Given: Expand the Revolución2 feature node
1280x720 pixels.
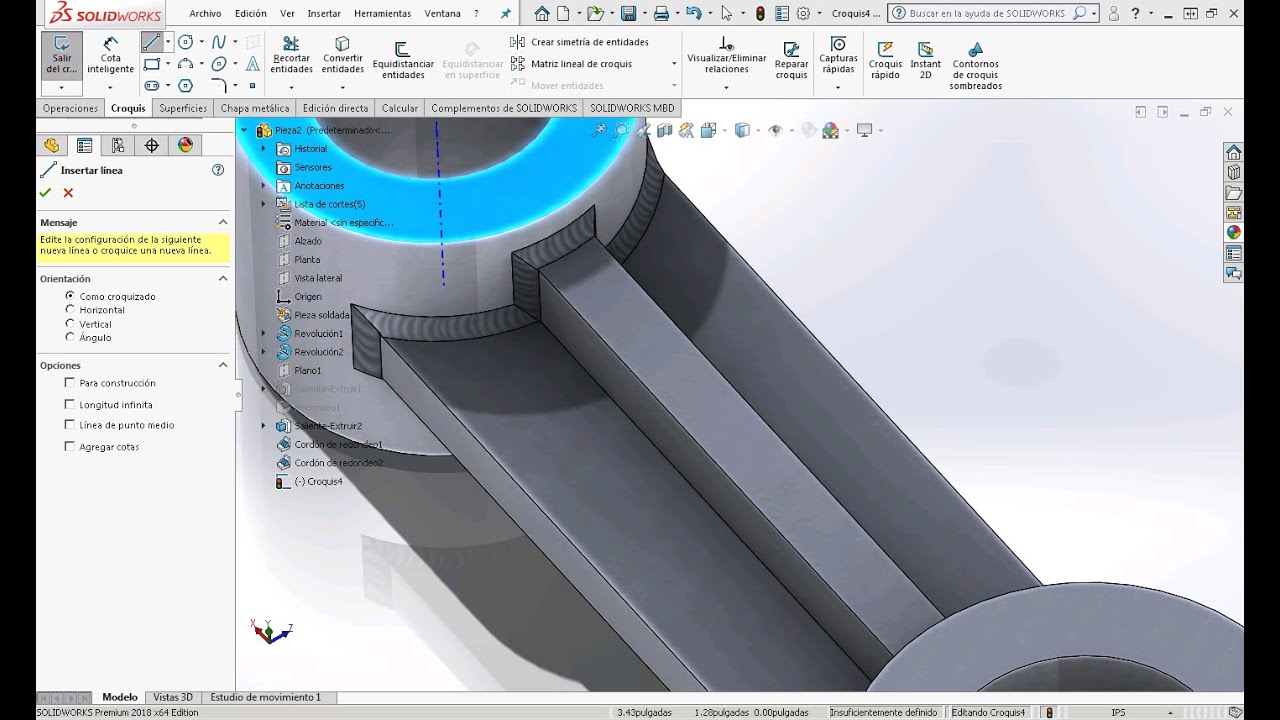Looking at the screenshot, I should 264,352.
